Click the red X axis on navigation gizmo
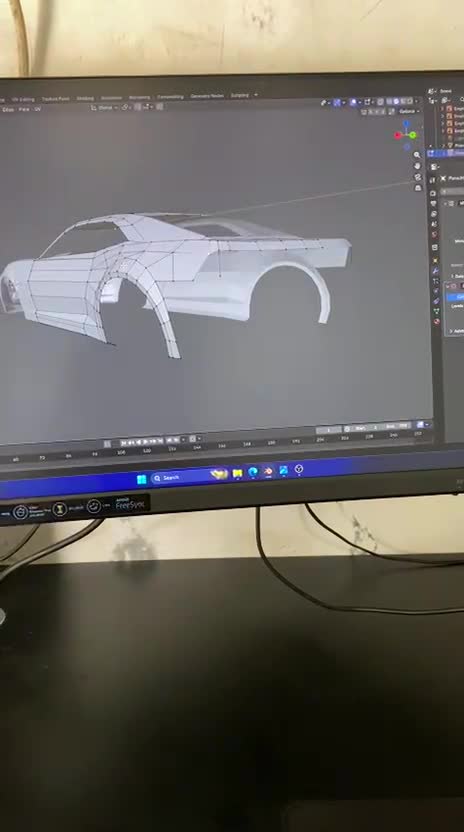The width and height of the screenshot is (464, 832). point(398,135)
